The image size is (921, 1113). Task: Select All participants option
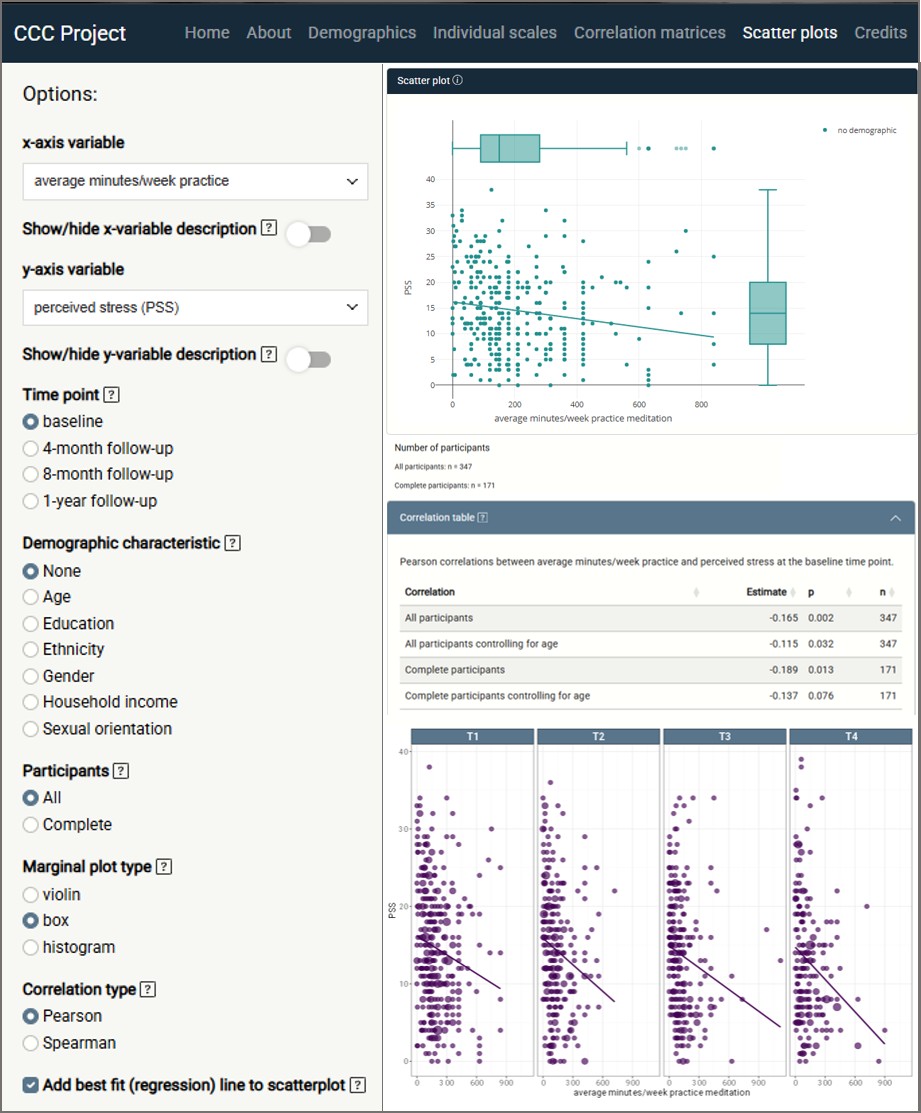[31, 798]
